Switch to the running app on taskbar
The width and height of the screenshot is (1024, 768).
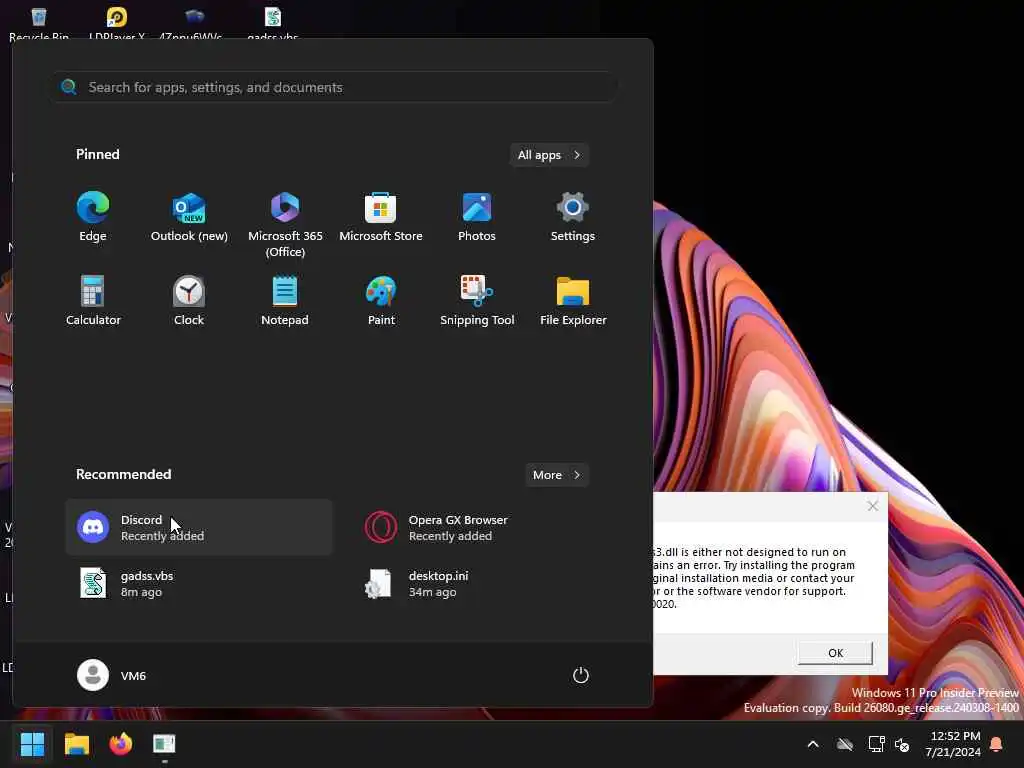pos(164,744)
